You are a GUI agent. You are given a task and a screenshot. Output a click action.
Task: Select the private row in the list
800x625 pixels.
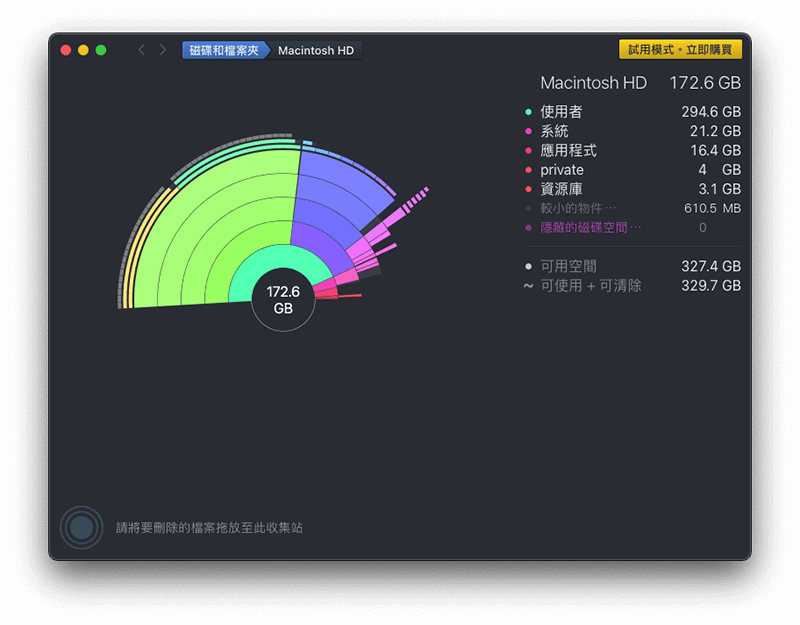click(x=633, y=170)
